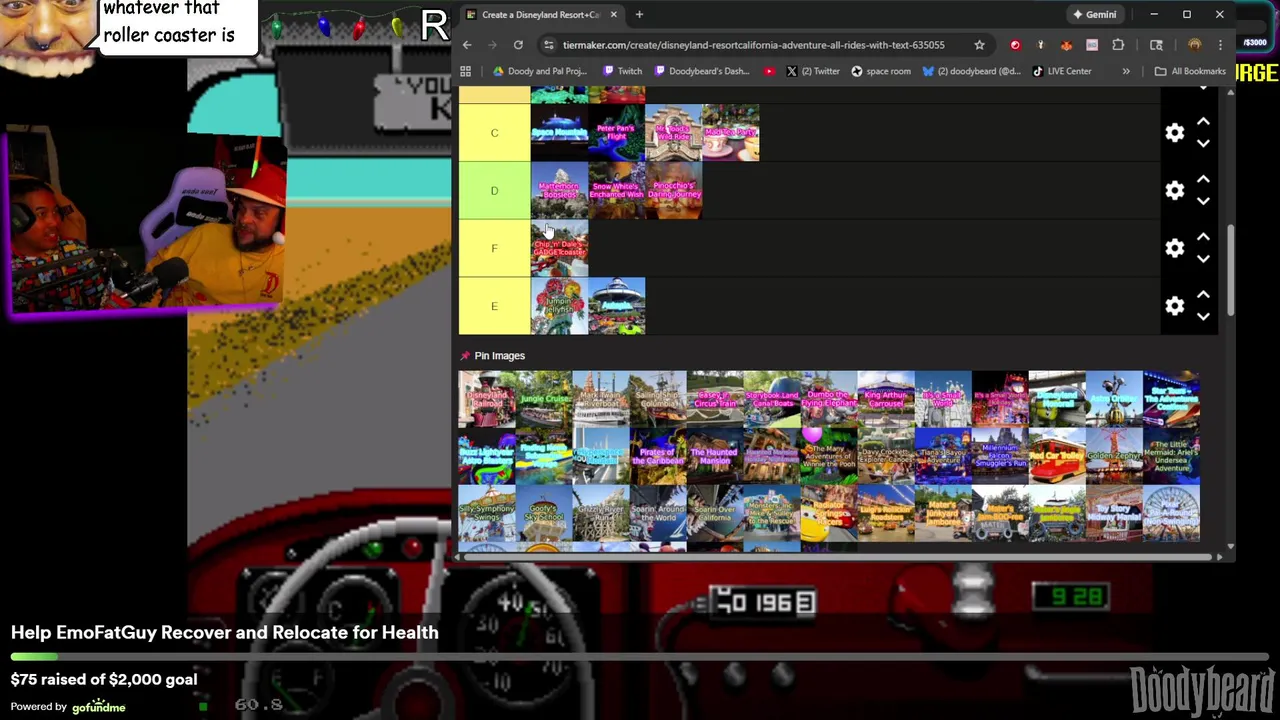Open Chrome extensions puzzle icon
The image size is (1280, 720).
1118,45
